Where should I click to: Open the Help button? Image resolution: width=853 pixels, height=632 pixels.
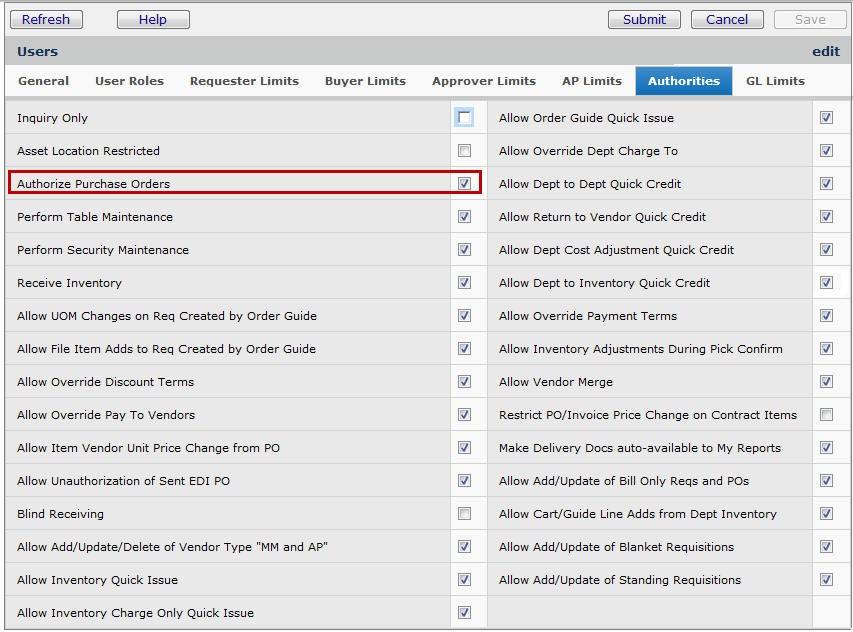153,19
